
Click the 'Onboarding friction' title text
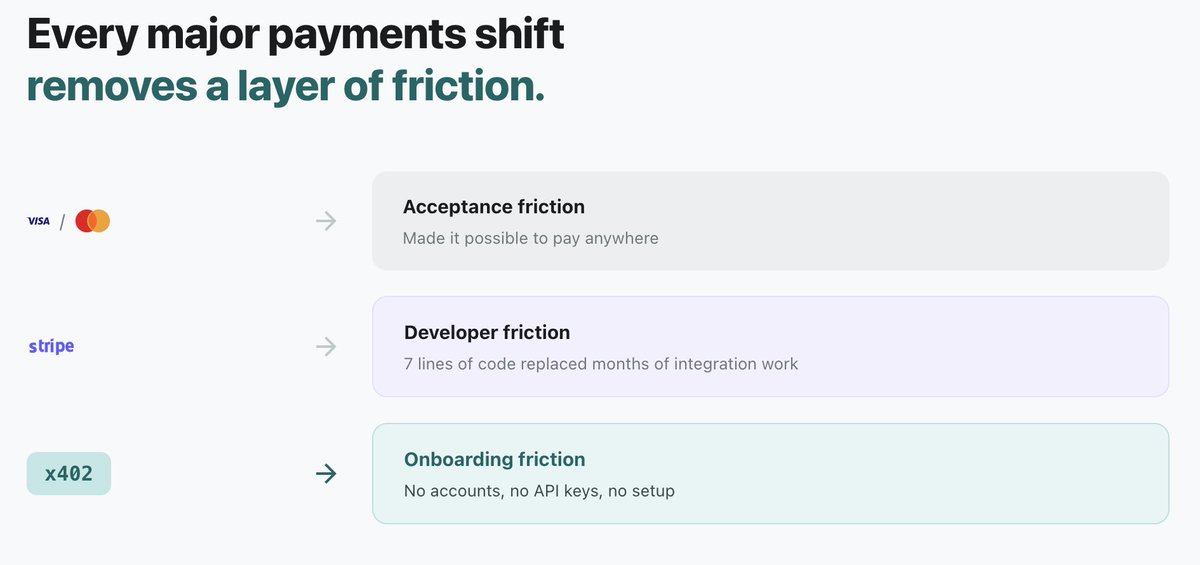tap(495, 459)
